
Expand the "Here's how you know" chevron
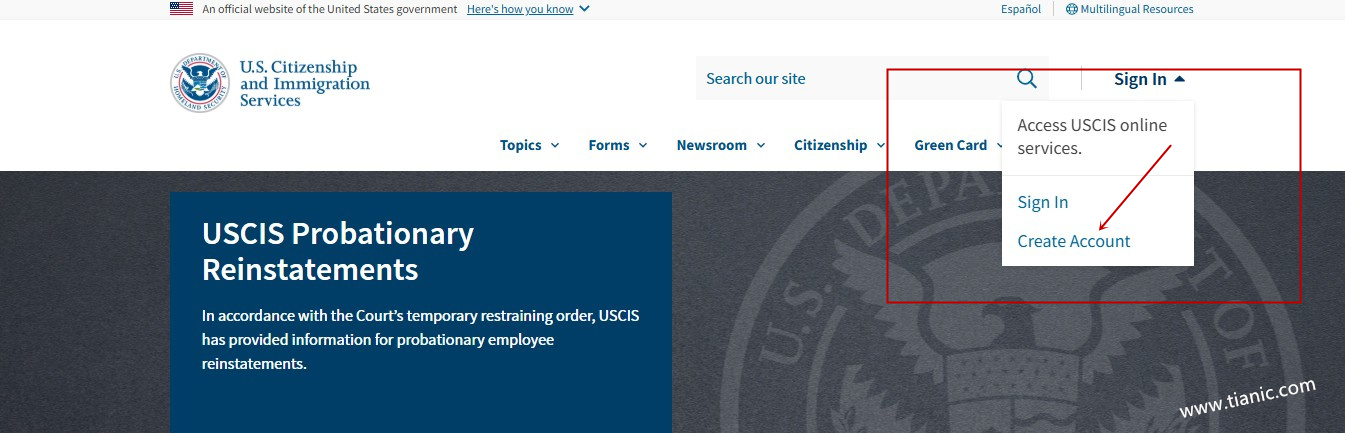click(x=584, y=9)
